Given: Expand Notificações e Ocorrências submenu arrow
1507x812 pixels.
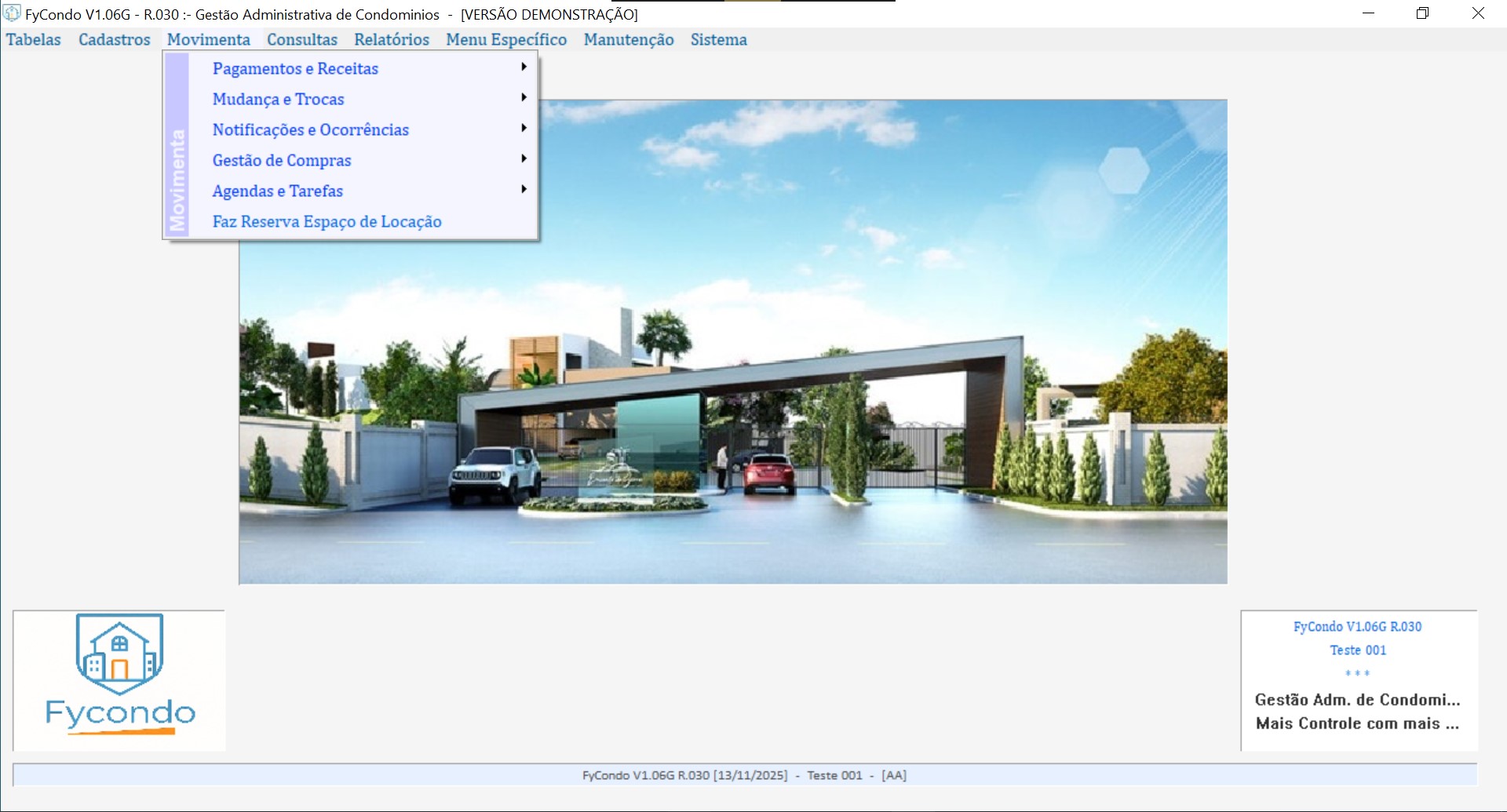Looking at the screenshot, I should 524,129.
